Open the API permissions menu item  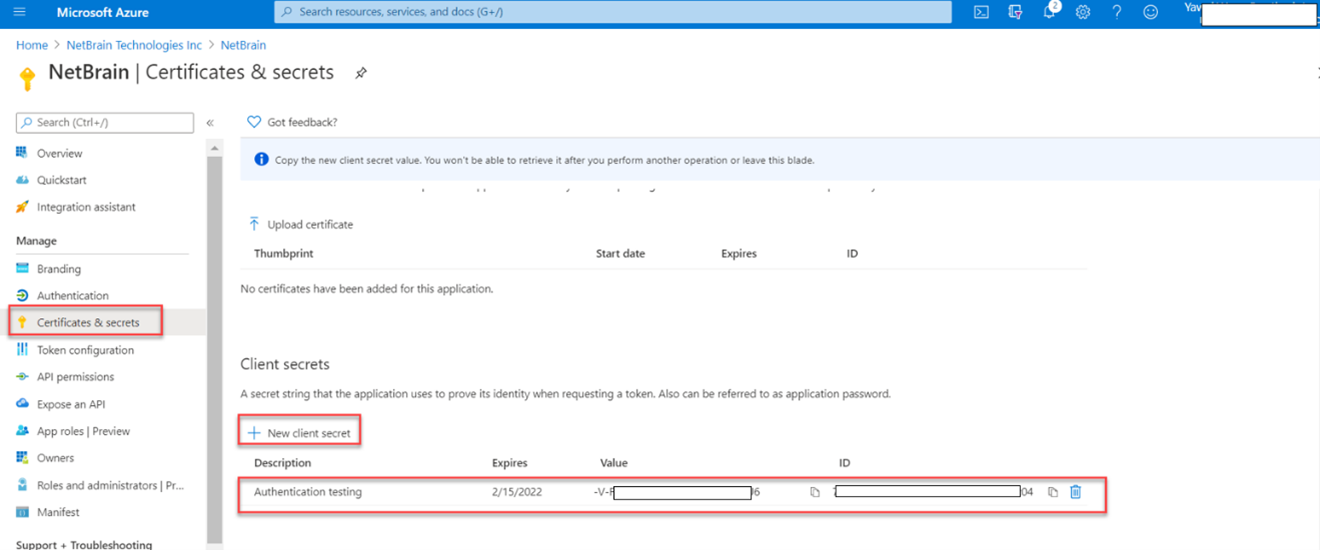pos(75,377)
